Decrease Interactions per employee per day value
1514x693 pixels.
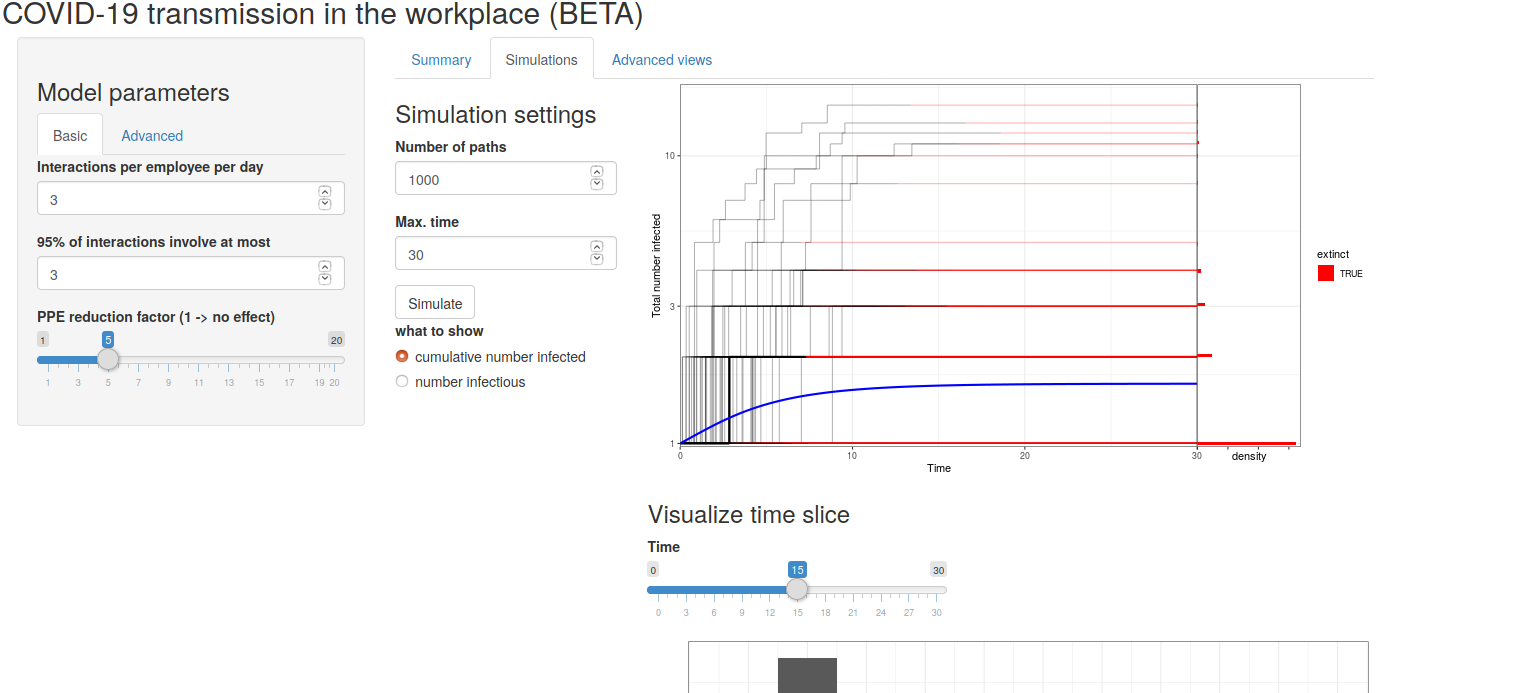[324, 204]
